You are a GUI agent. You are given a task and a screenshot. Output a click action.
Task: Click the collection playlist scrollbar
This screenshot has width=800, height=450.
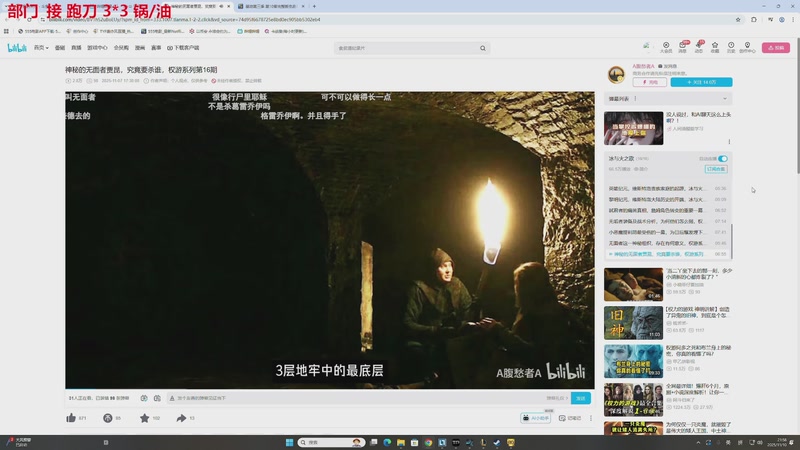(x=731, y=241)
